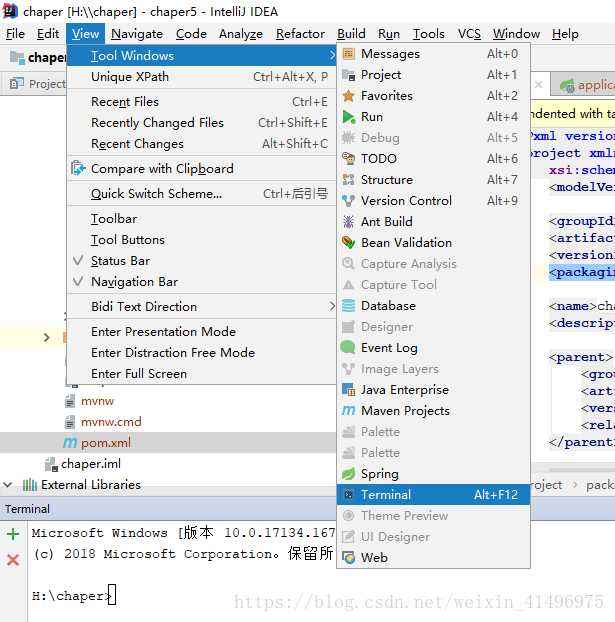
Task: Open the Help menu
Action: 565,34
